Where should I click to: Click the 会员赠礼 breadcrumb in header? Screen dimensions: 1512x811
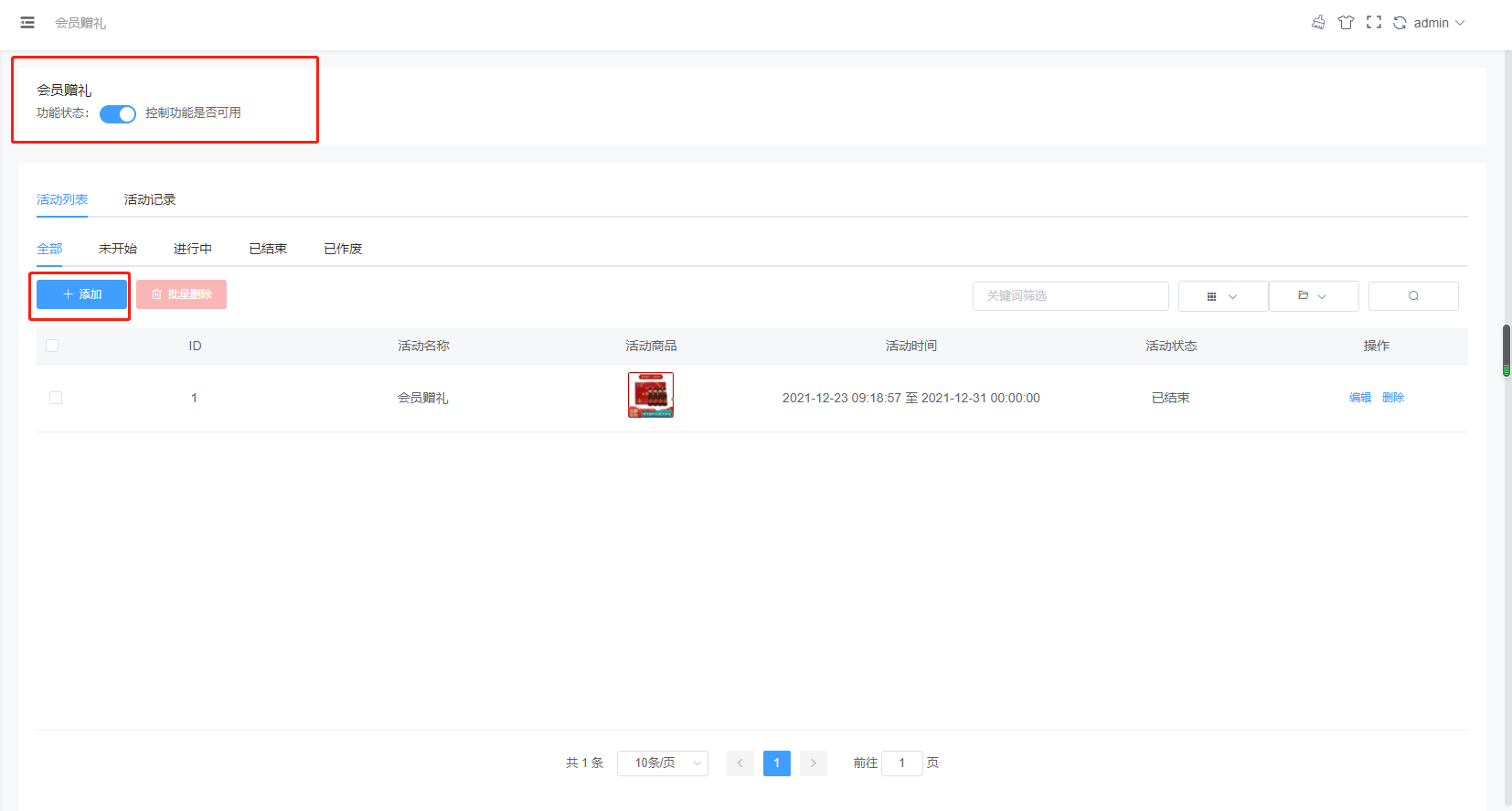click(80, 23)
